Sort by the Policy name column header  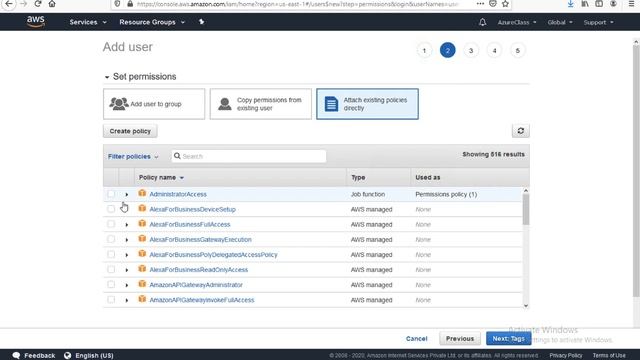161,178
